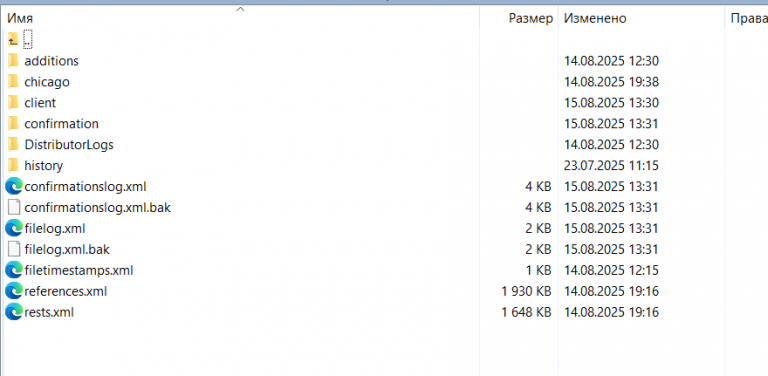Click the blank file icon of filelog.xml.bak
This screenshot has width=768, height=376.
point(14,250)
